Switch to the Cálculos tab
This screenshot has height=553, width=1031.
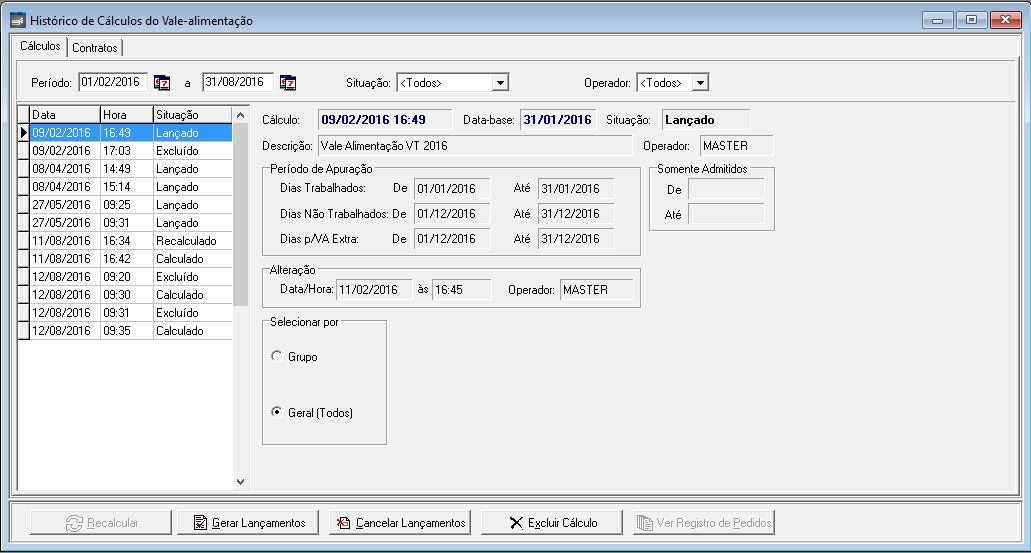(x=40, y=47)
